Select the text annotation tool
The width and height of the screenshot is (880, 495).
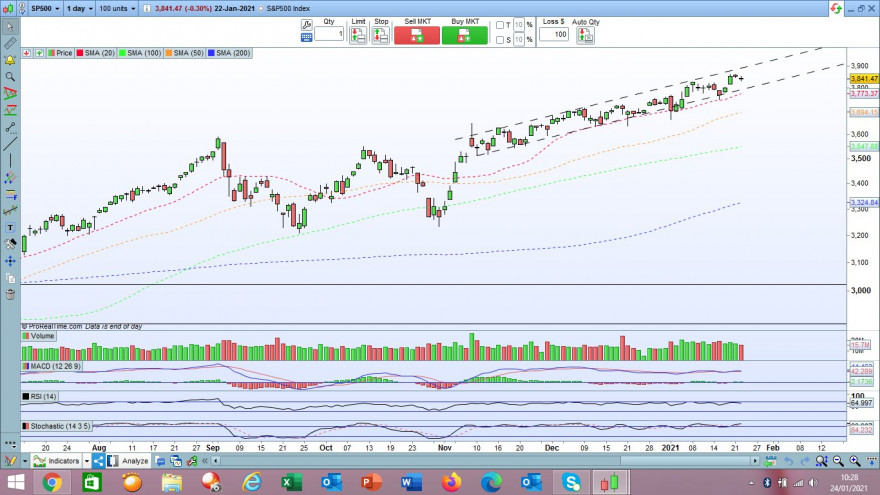point(10,227)
